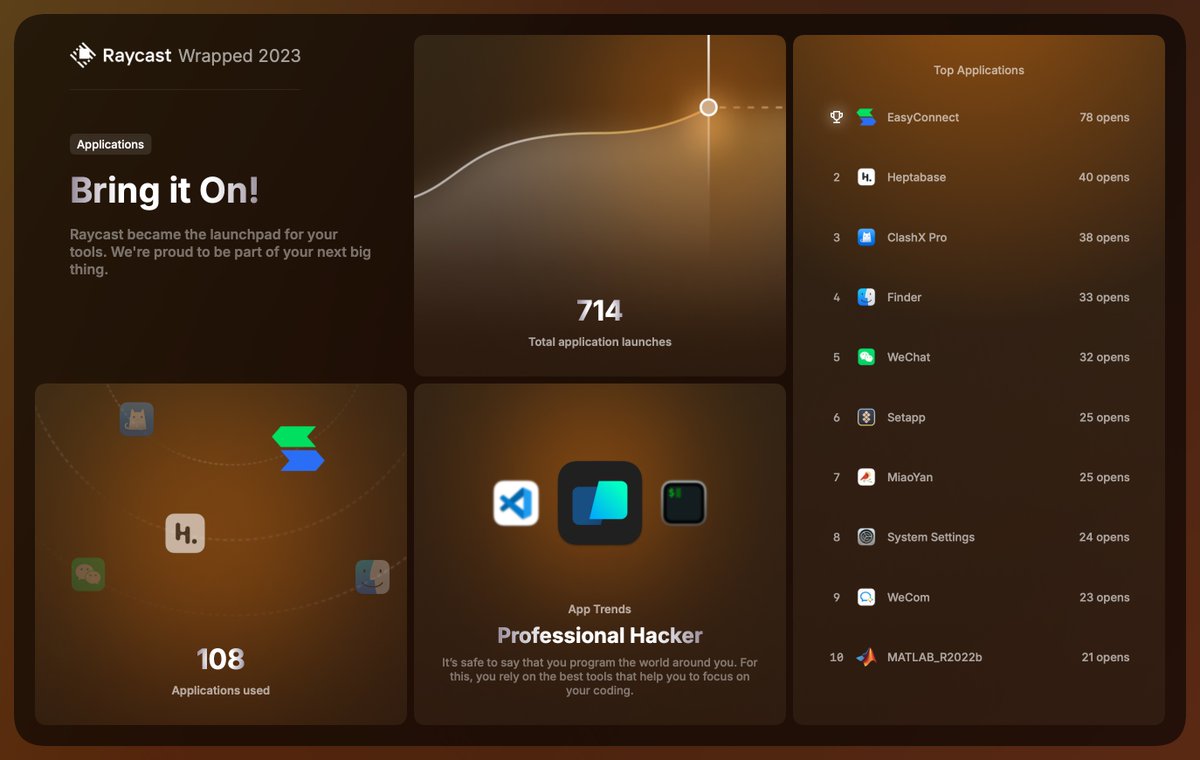Click the MiaoYan icon in list

coord(867,477)
